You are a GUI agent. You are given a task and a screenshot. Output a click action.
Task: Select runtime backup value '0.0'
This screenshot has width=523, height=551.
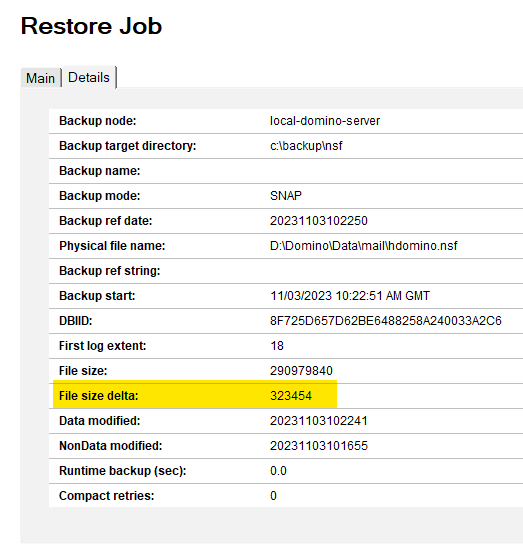[278, 471]
